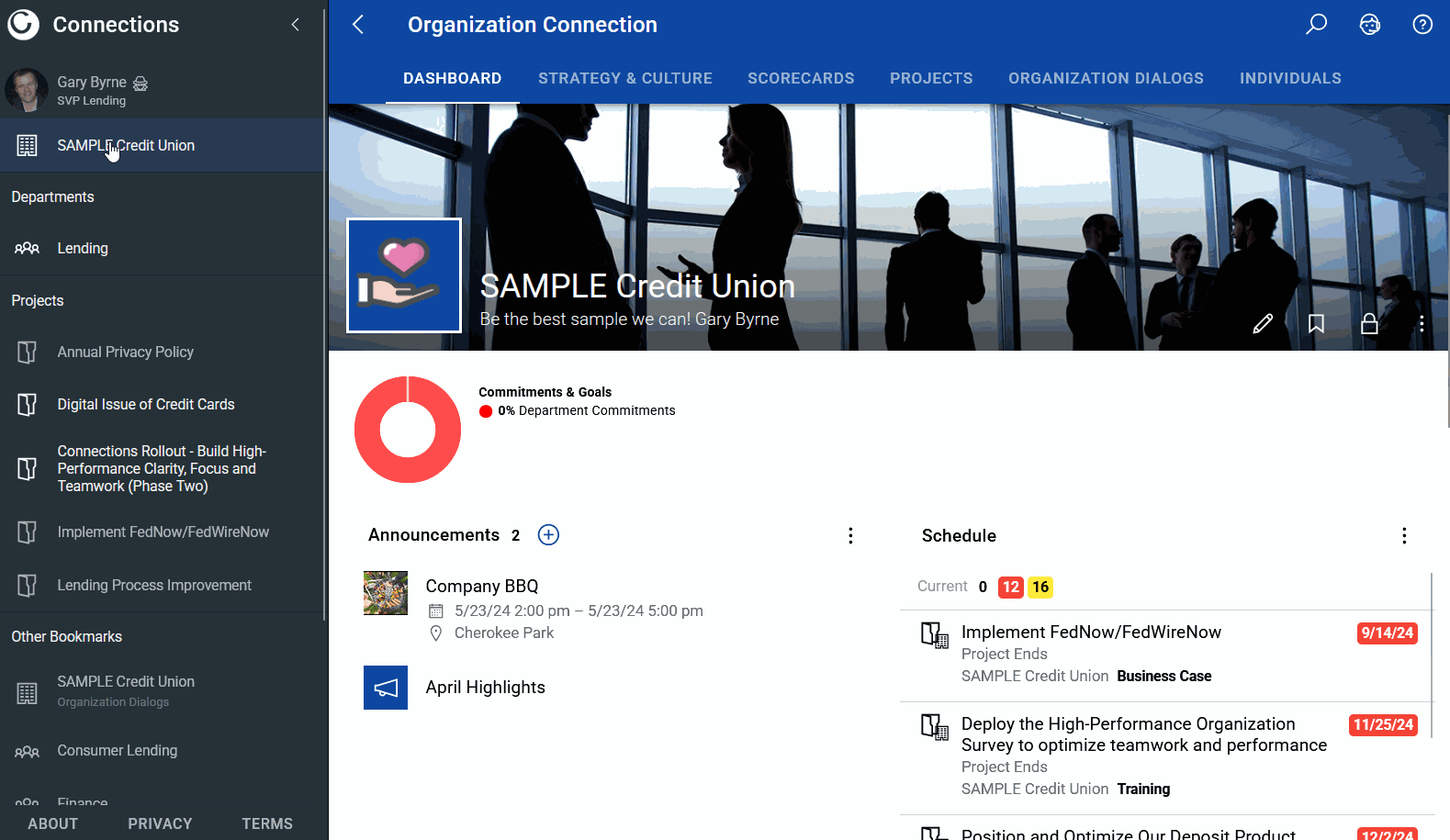Click the Deploy Survey schedule project icon
The image size is (1450, 840).
(x=935, y=727)
